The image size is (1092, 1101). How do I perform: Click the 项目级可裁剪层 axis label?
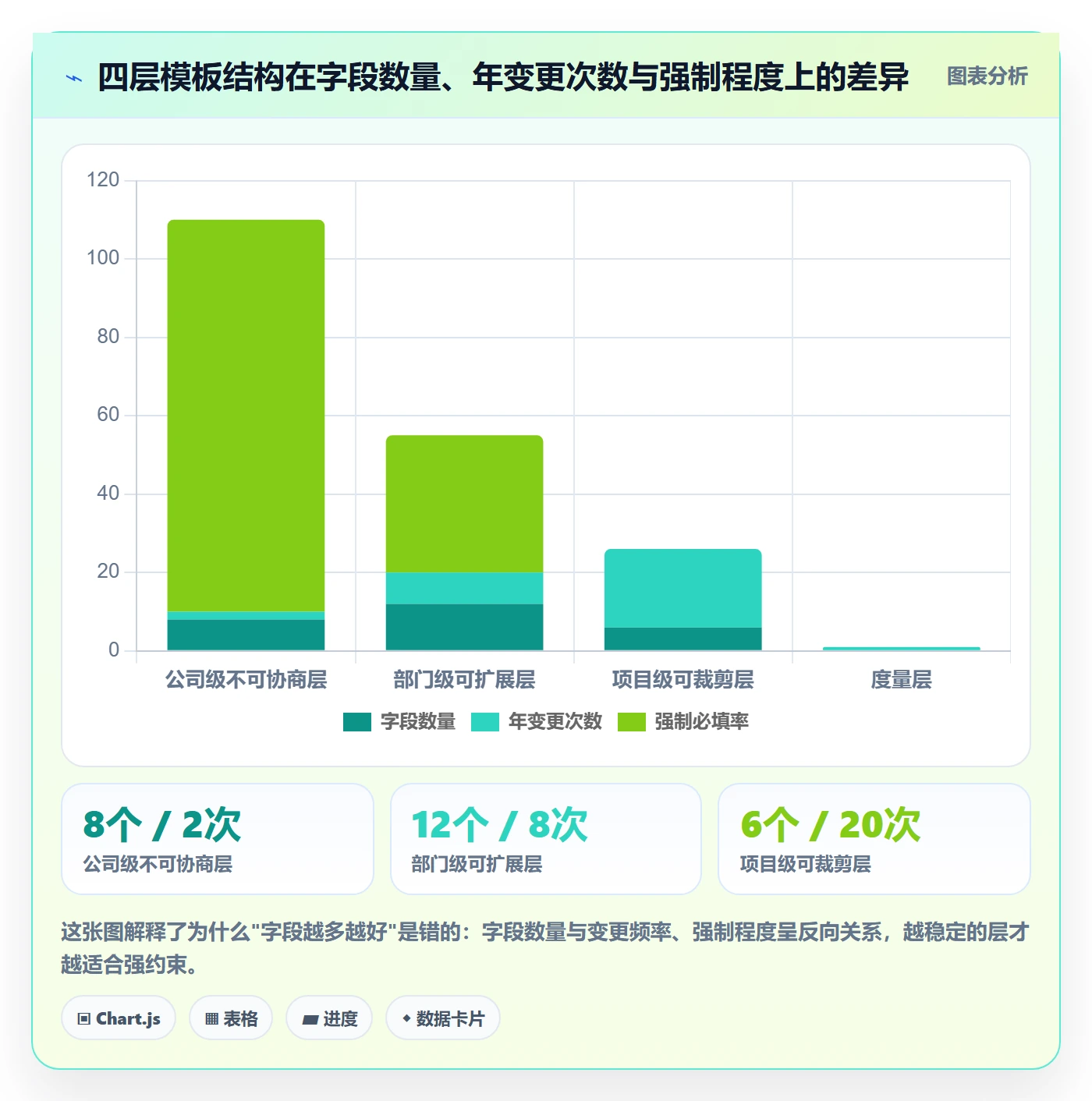682,680
